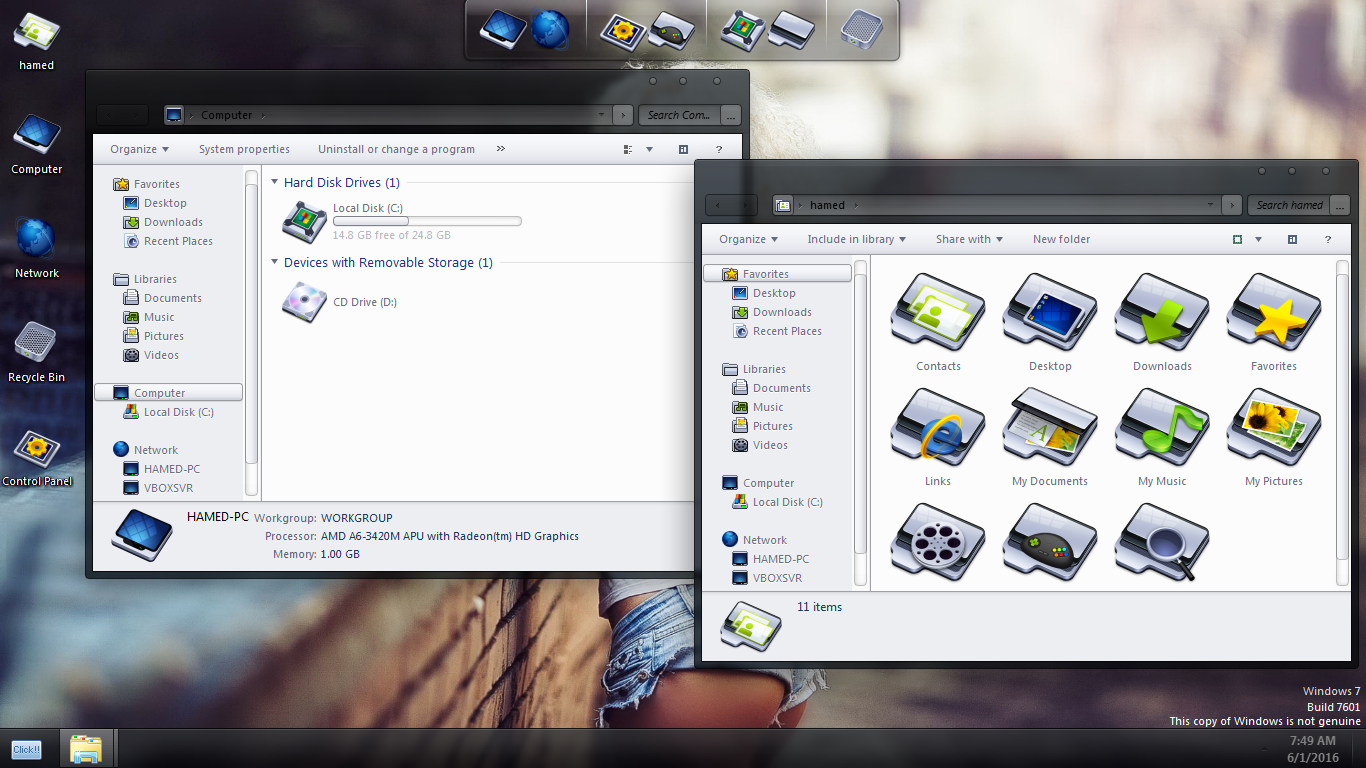Screen dimensions: 1366x768
Task: Click the Search hamed input field
Action: click(1289, 205)
